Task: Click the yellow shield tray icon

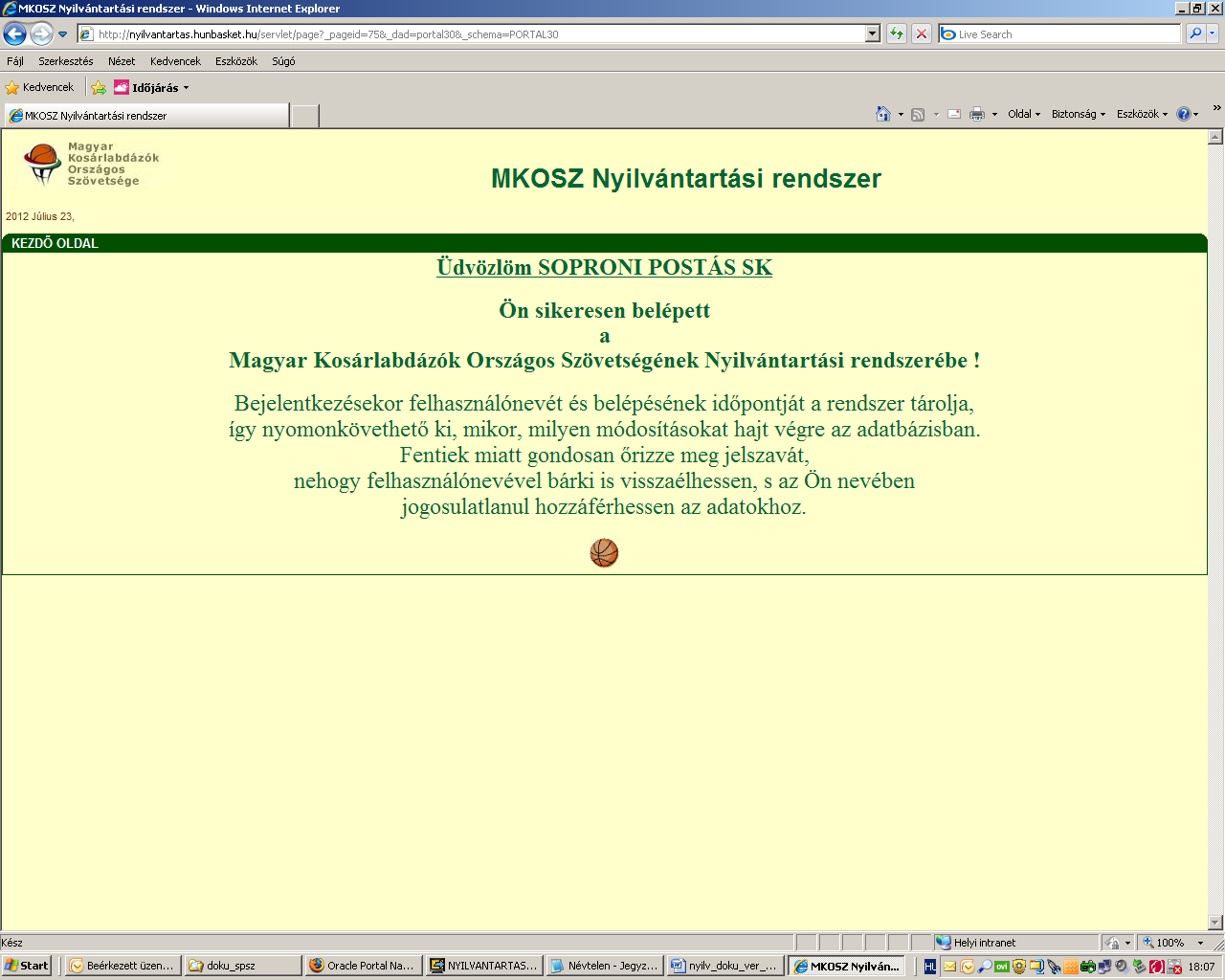Action: [x=1019, y=967]
